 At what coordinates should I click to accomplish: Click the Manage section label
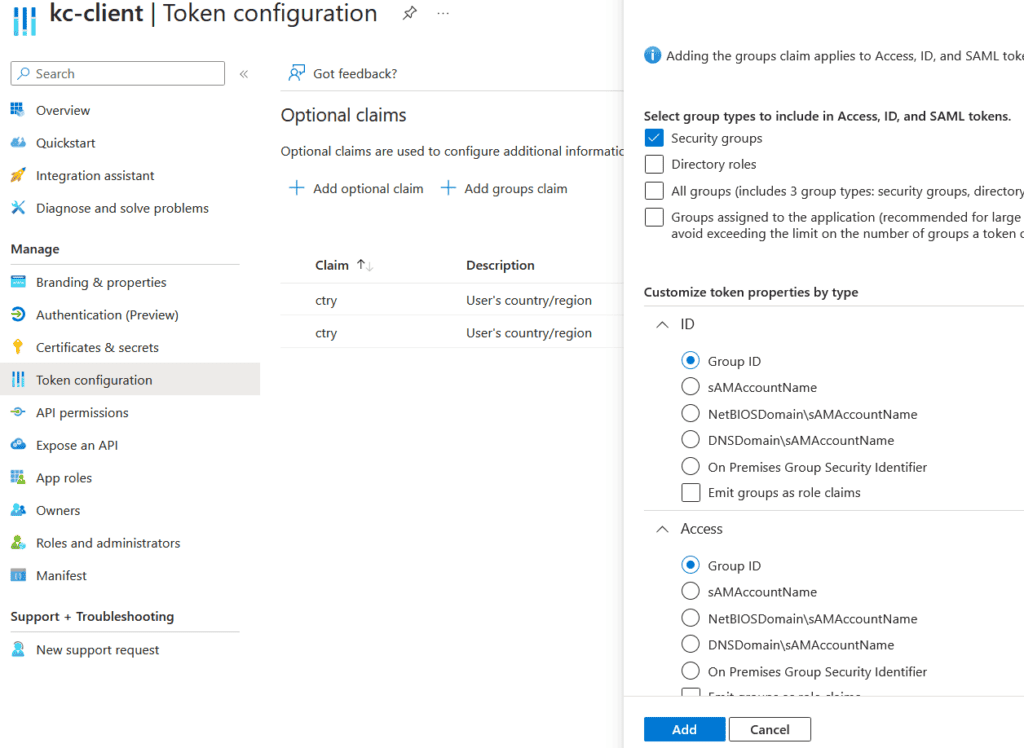[x=35, y=249]
